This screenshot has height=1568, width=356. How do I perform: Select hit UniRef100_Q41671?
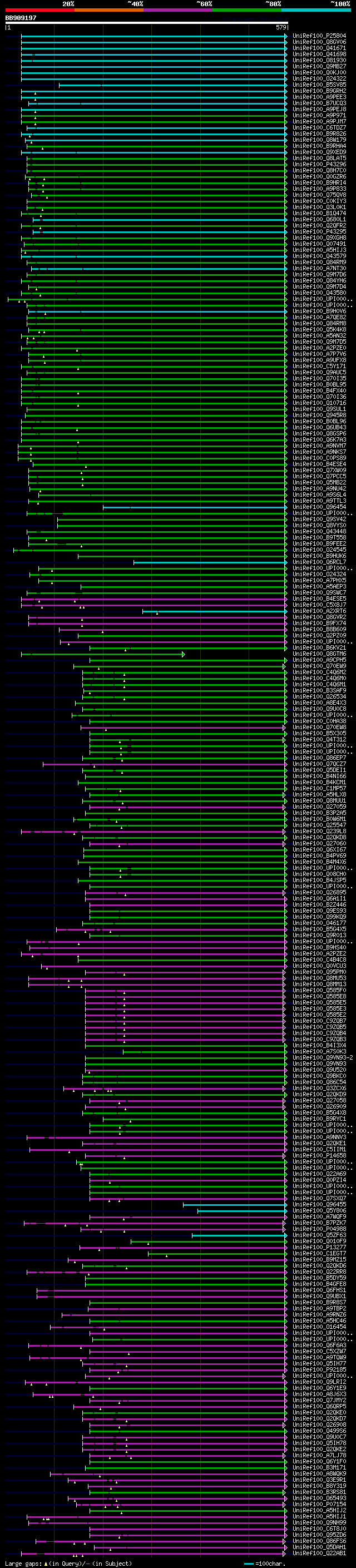pos(319,48)
